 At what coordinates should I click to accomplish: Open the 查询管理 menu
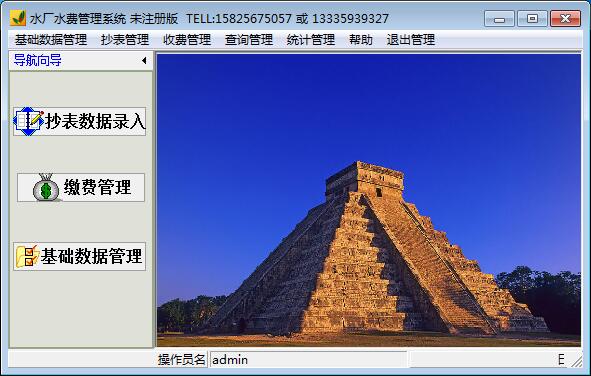pyautogui.click(x=249, y=40)
